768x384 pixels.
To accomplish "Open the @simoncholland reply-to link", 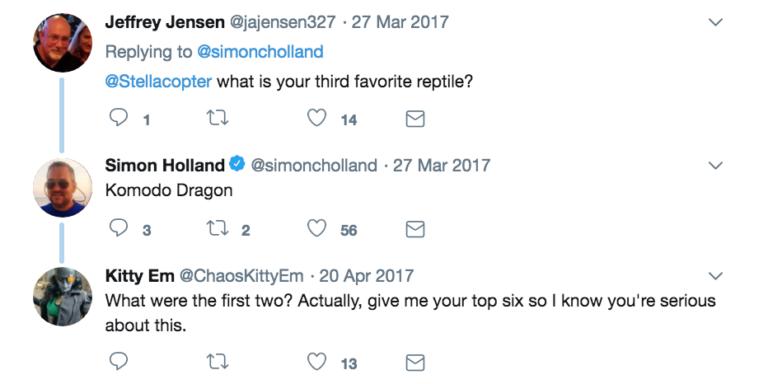I will click(260, 52).
